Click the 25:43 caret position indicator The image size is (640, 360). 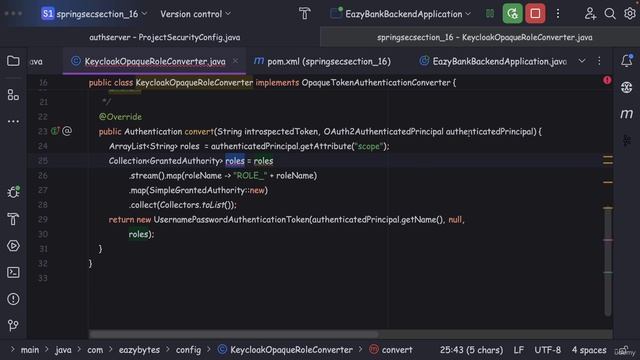(471, 350)
